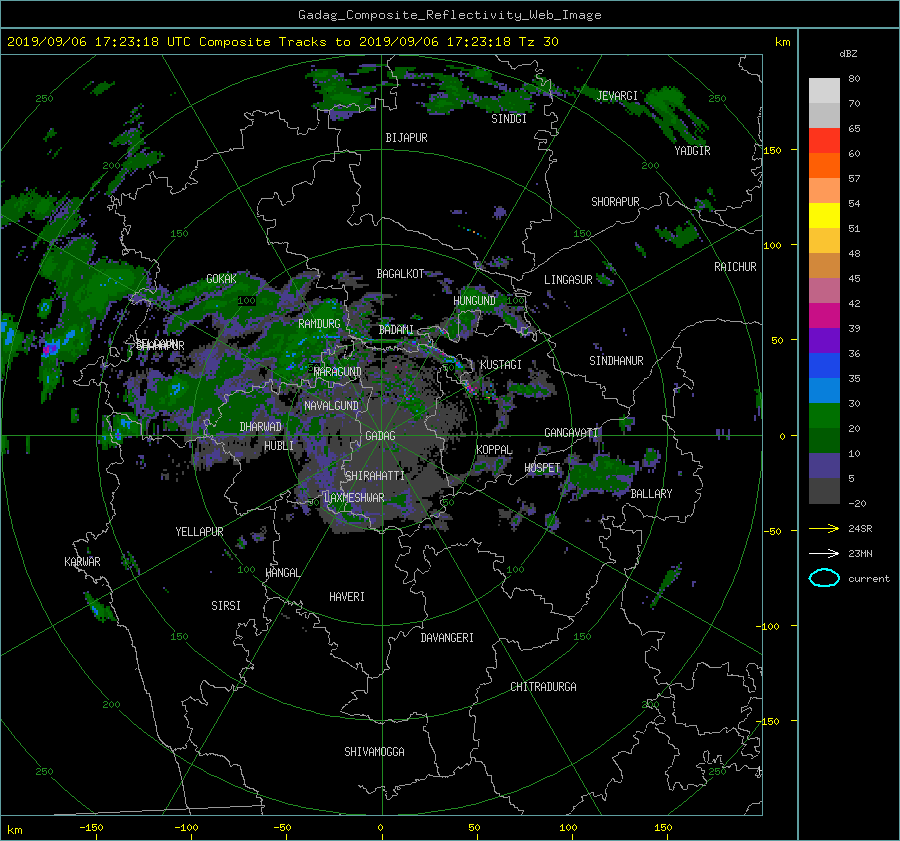Screen dimensions: 900x841
Task: Click the KARWAR city label
Action: [x=82, y=562]
